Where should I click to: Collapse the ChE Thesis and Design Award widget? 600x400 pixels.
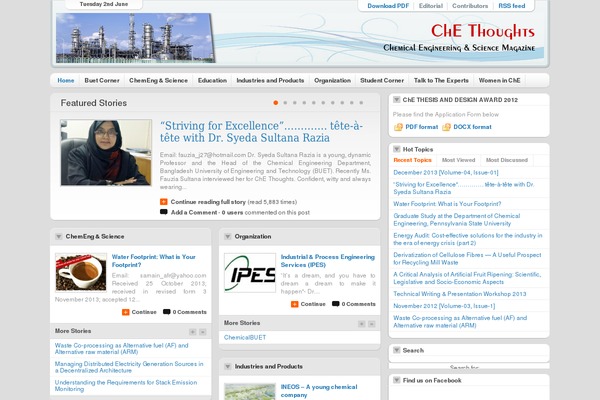pyautogui.click(x=396, y=100)
